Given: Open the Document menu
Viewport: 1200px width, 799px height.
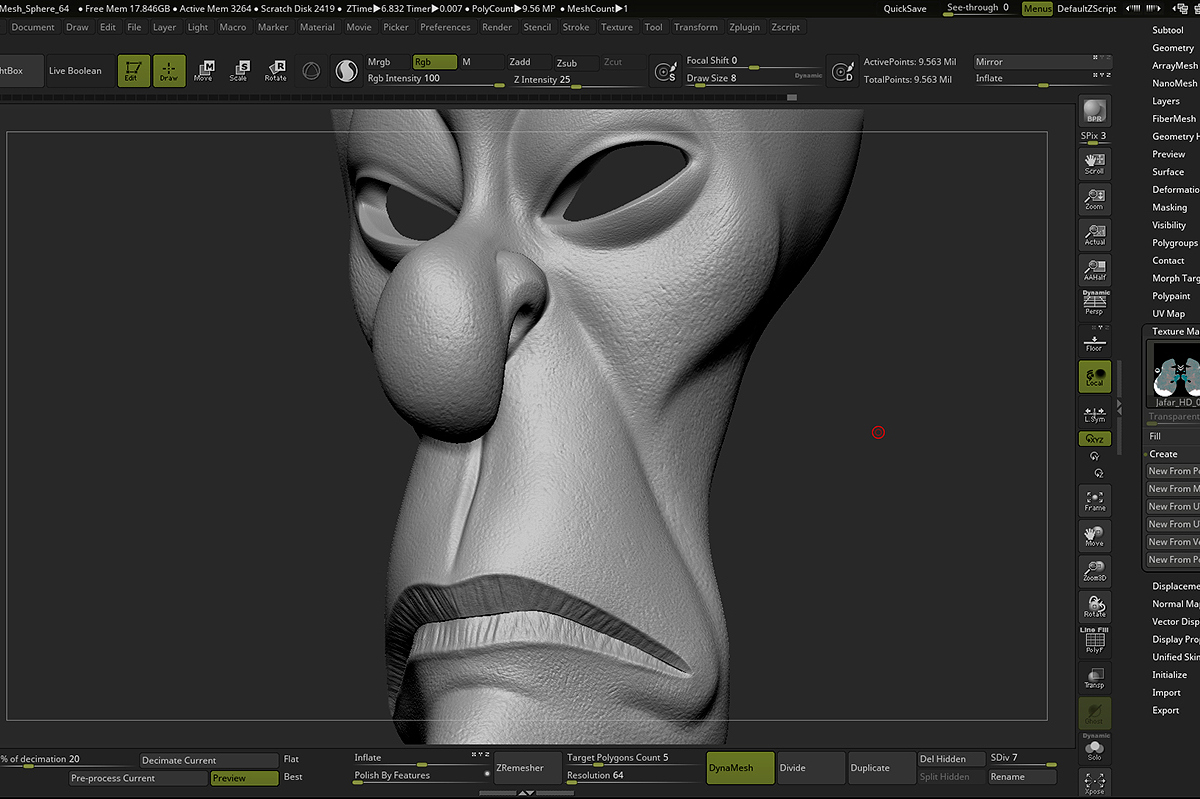Looking at the screenshot, I should tap(33, 27).
